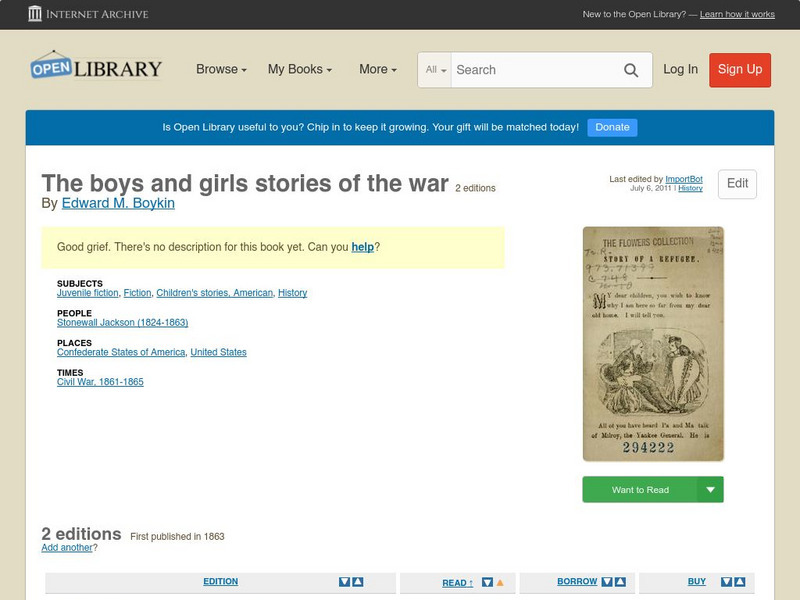
Task: Open the More menu
Action: point(376,70)
